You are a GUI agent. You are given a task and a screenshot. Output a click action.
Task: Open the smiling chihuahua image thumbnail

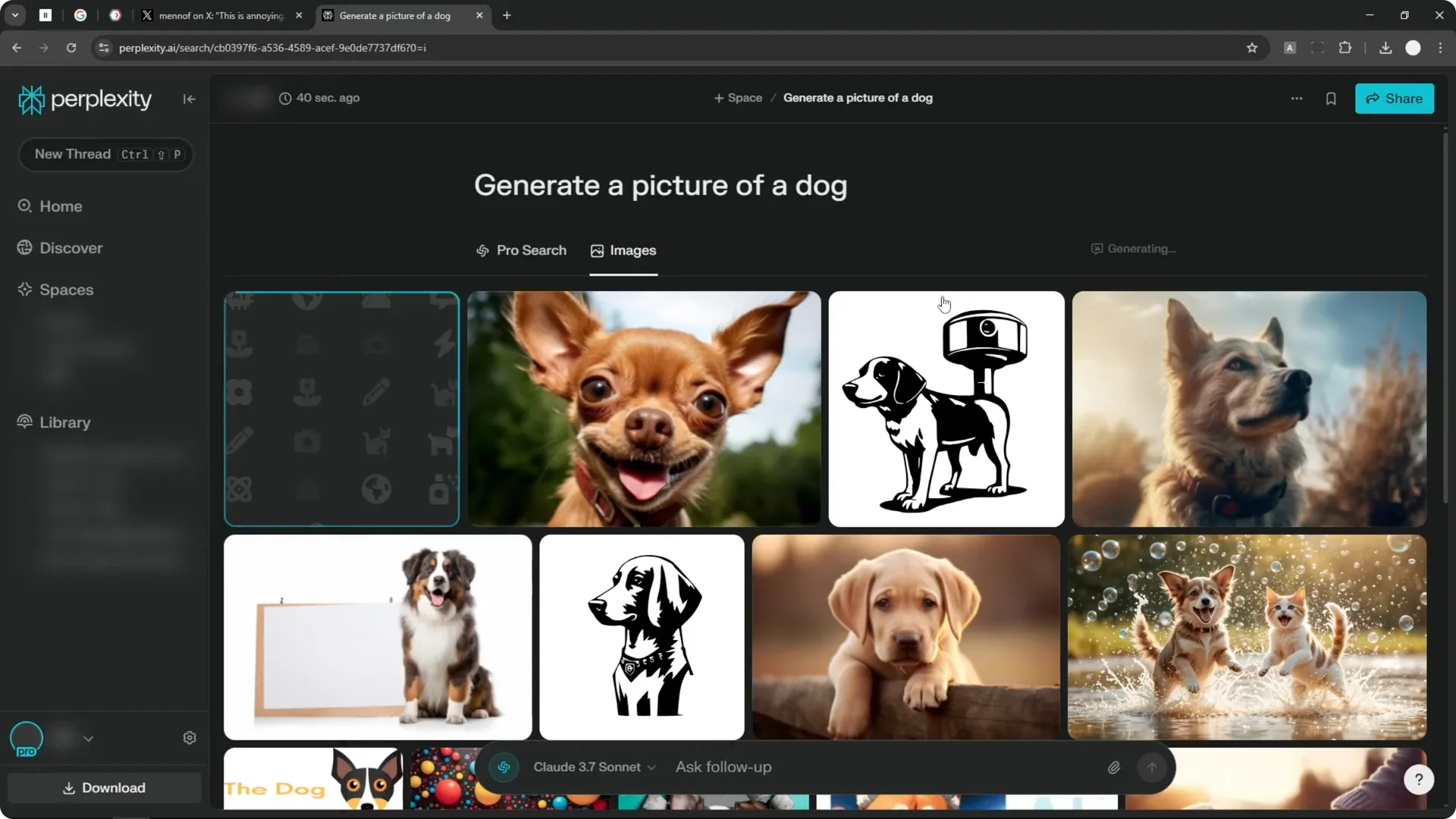644,409
